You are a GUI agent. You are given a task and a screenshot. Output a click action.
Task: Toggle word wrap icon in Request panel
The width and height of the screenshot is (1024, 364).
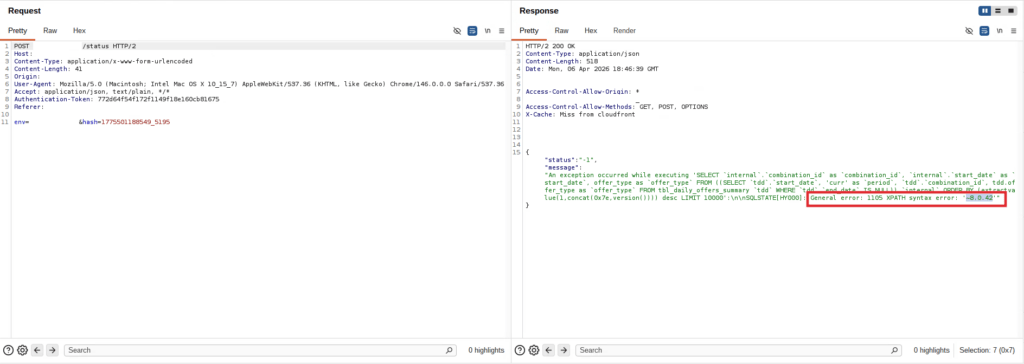472,31
